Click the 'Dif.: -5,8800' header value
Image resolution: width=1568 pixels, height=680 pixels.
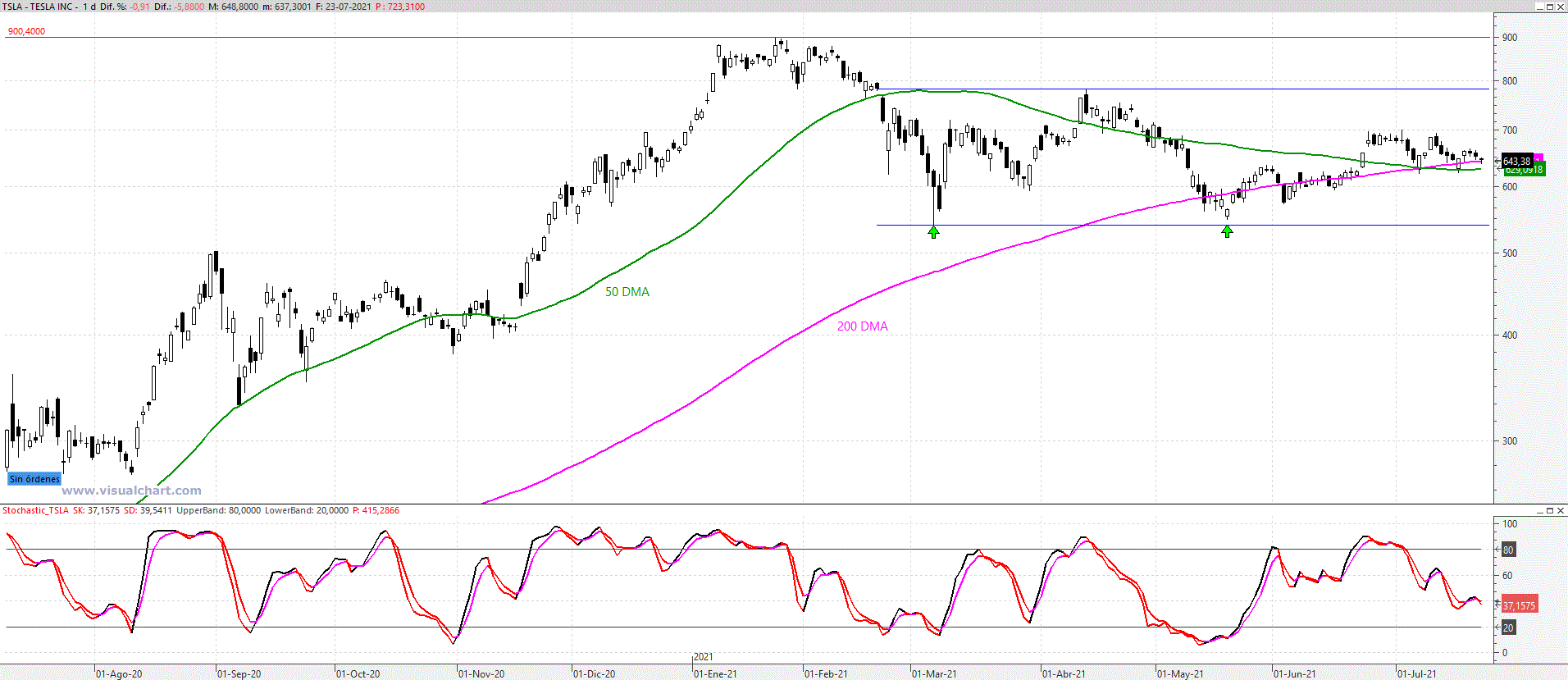point(179,7)
